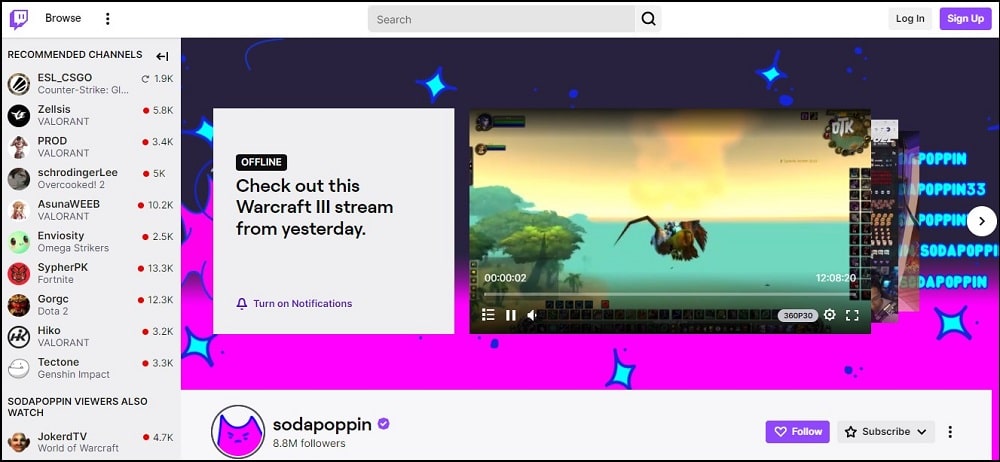1000x462 pixels.
Task: Follow the sodapoppin channel
Action: click(798, 432)
